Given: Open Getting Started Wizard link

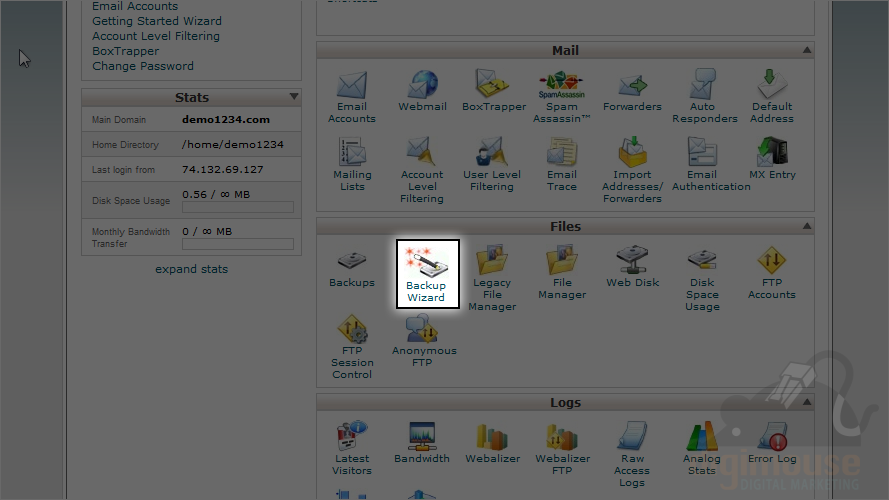Looking at the screenshot, I should [x=157, y=21].
